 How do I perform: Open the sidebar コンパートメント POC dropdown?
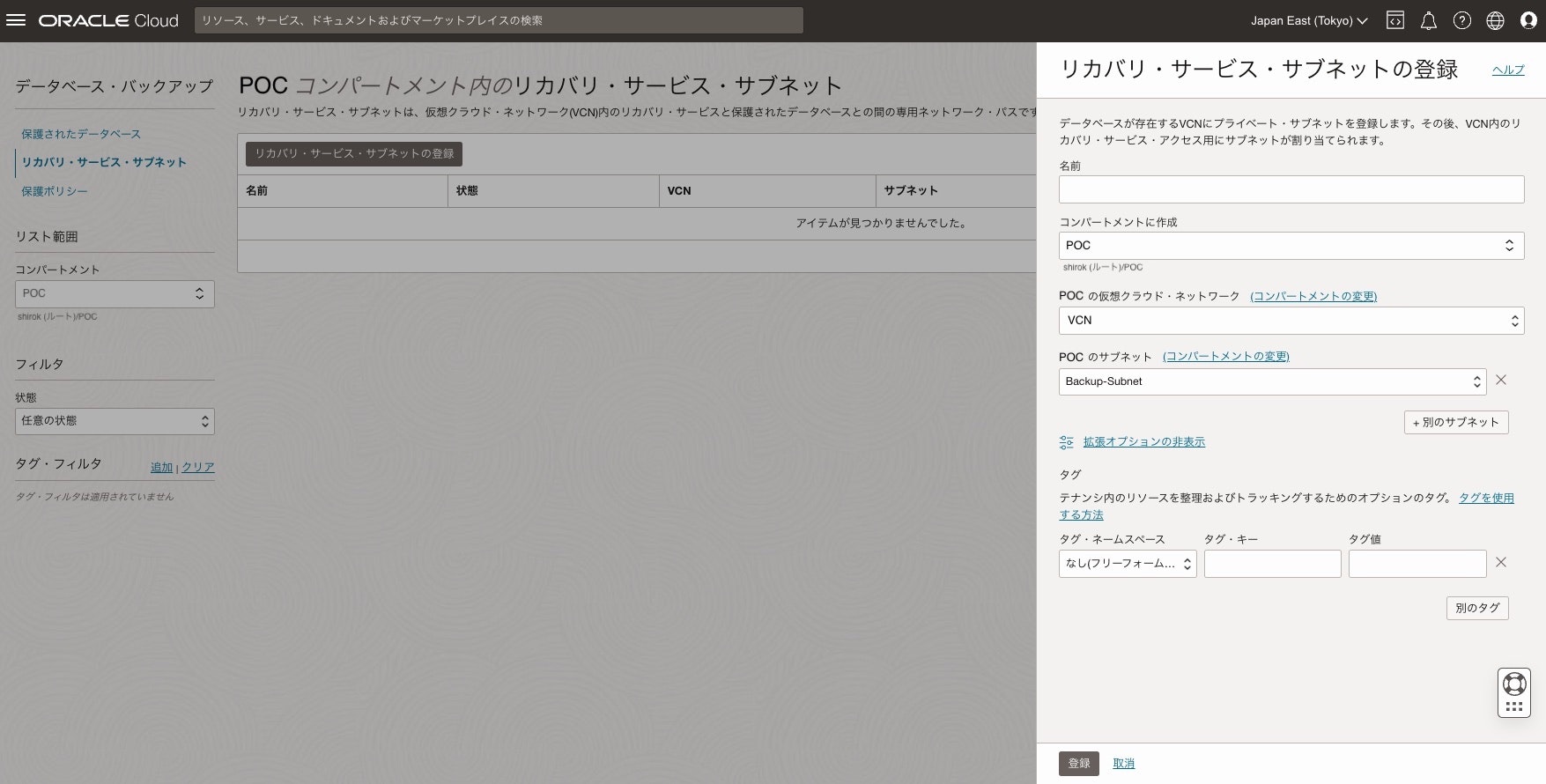tap(115, 293)
